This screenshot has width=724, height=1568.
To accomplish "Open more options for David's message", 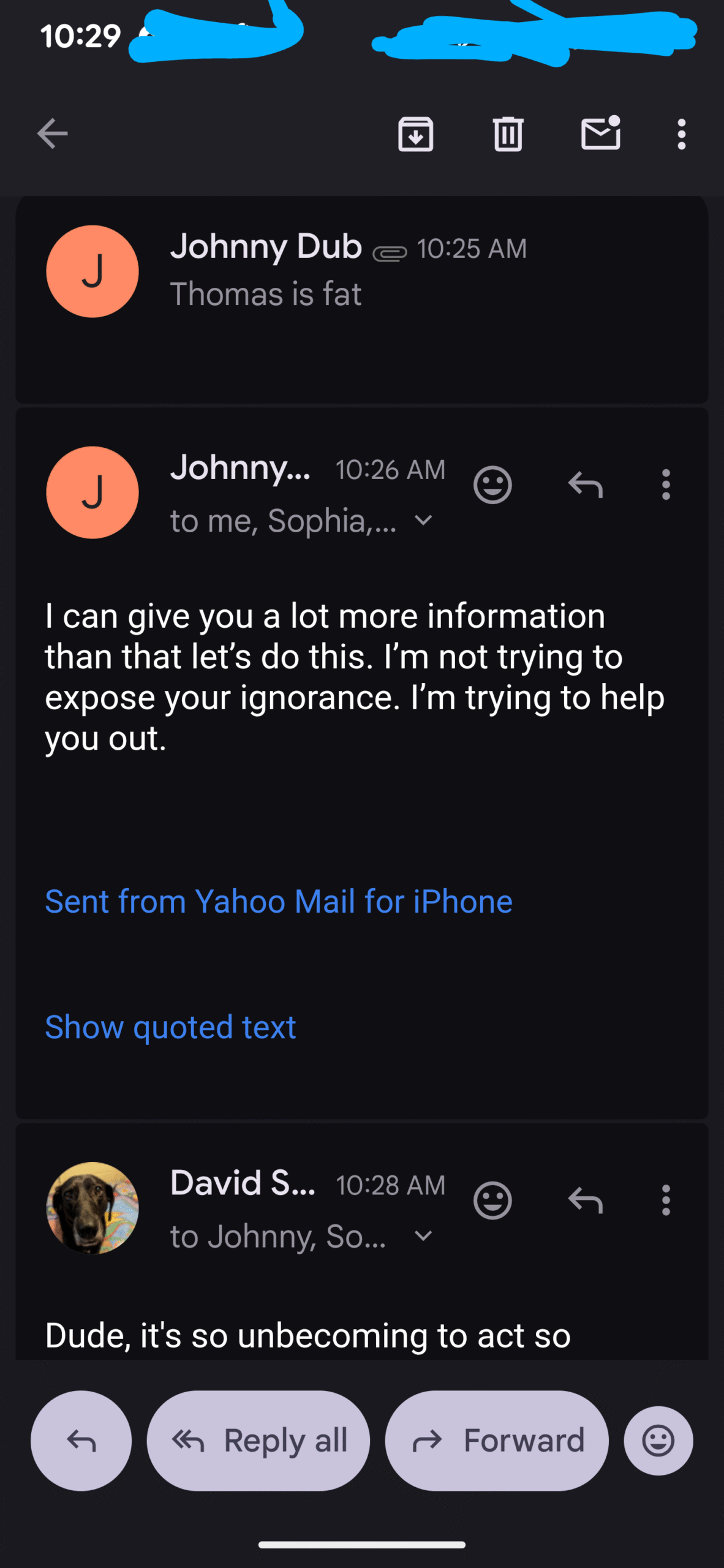I will (x=666, y=1200).
